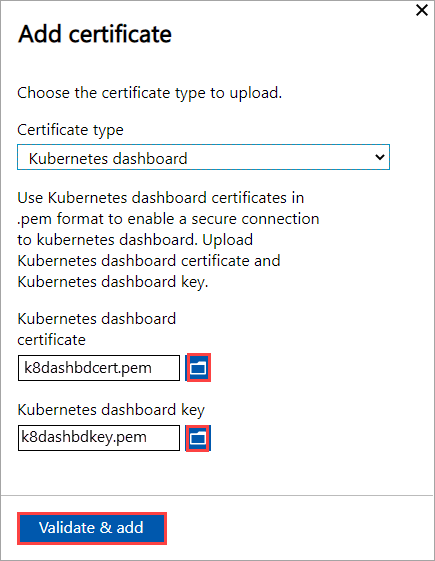The height and width of the screenshot is (561, 435).
Task: Click the 'Certificate type' label
Action: 70,130
